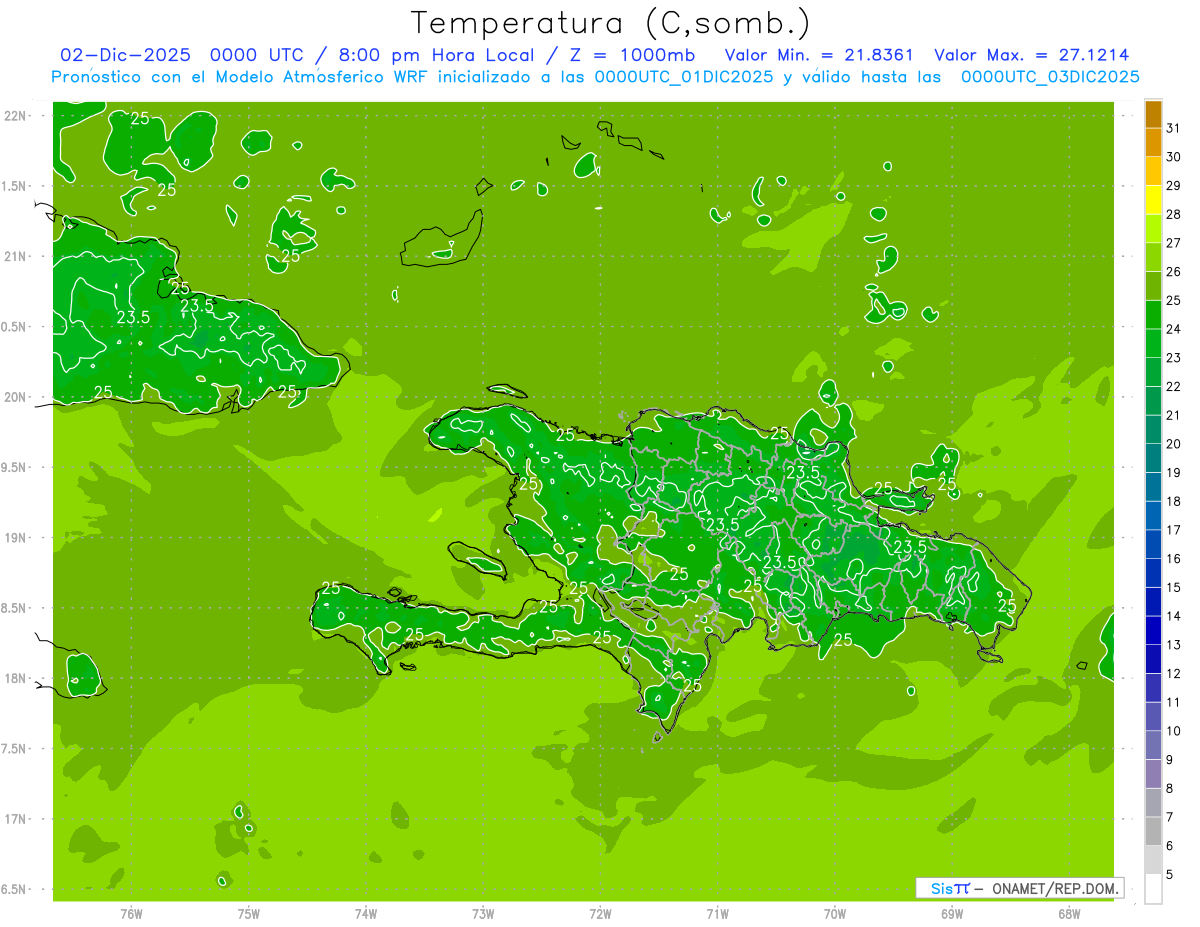
Task: Click the '29' value on color scale
Action: pos(1173,186)
